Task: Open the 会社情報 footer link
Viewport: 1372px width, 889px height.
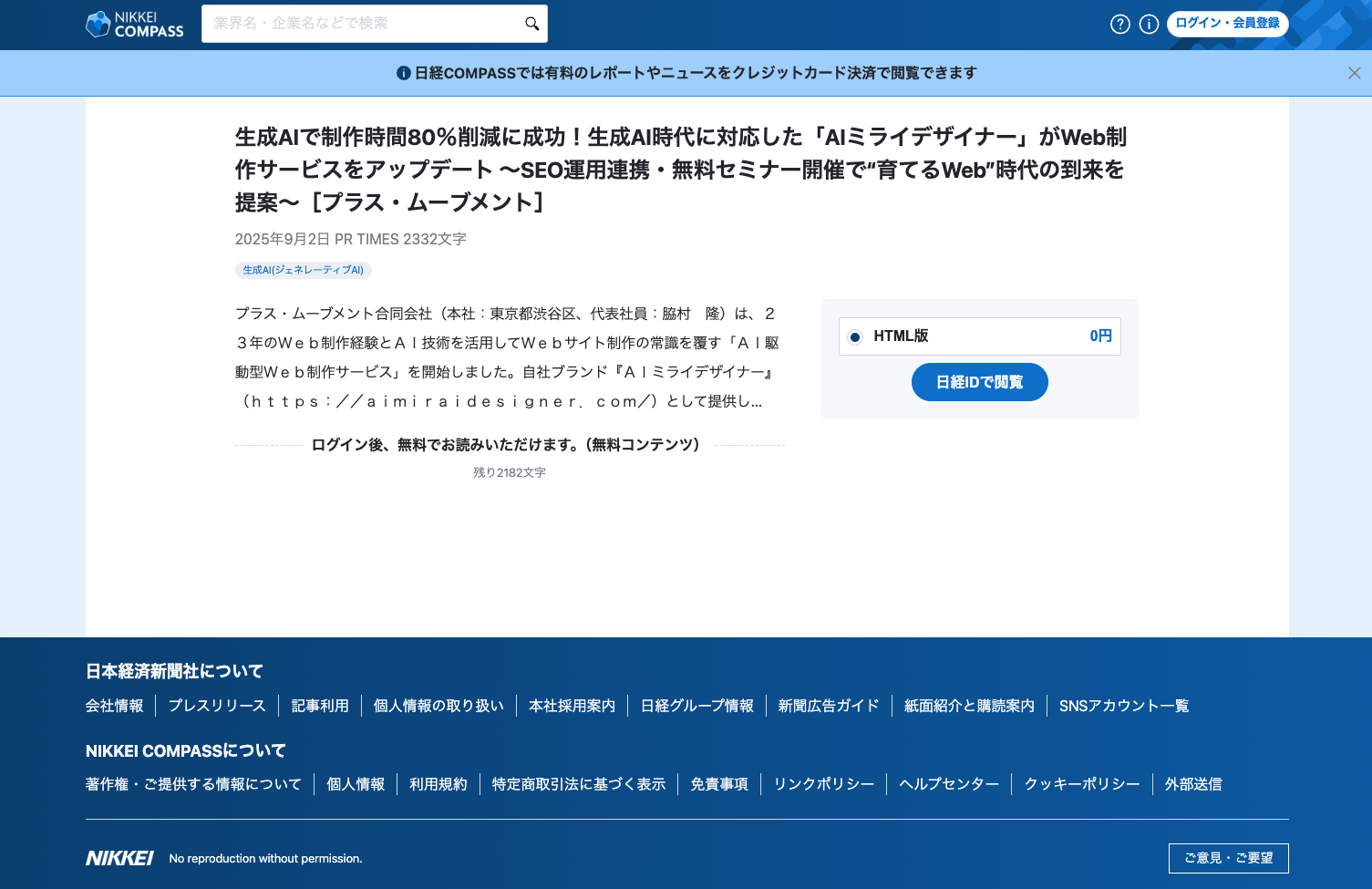Action: click(x=115, y=706)
